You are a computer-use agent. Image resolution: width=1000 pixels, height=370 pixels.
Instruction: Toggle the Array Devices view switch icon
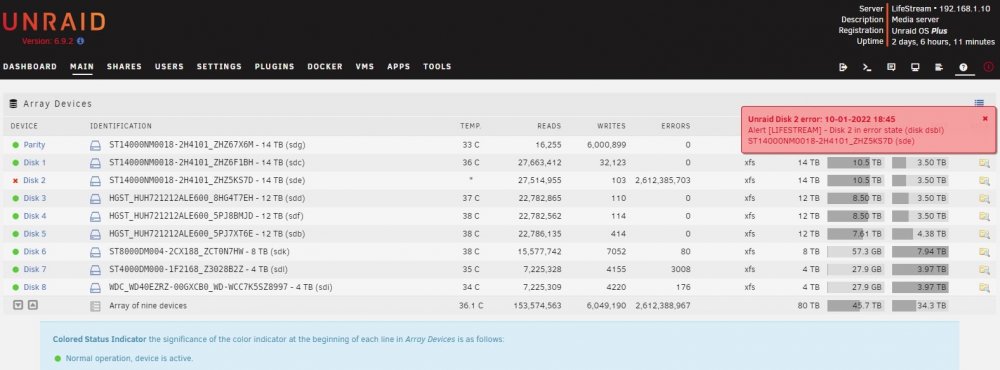(x=979, y=103)
